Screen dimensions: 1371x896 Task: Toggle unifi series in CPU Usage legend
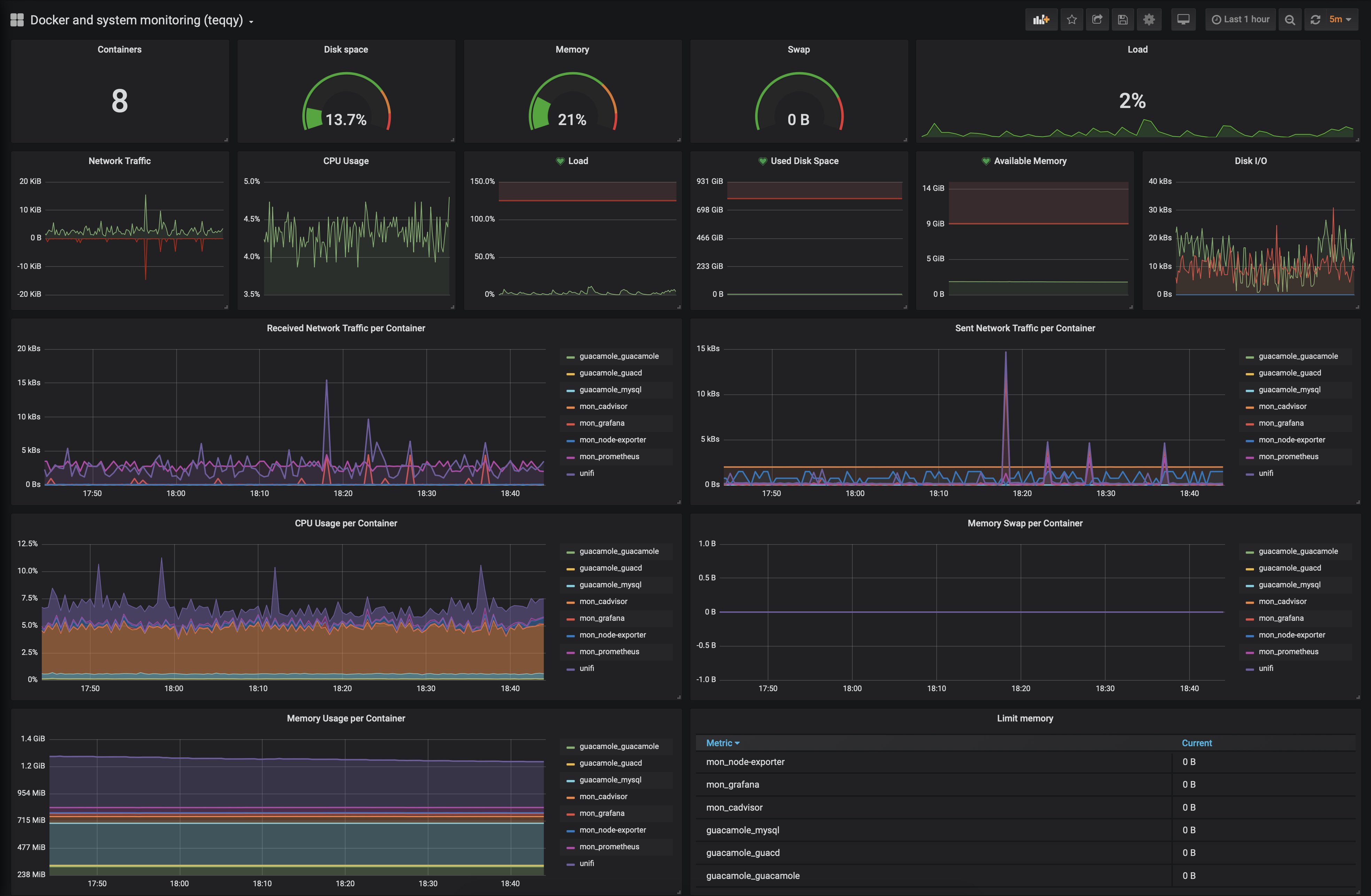pyautogui.click(x=587, y=669)
